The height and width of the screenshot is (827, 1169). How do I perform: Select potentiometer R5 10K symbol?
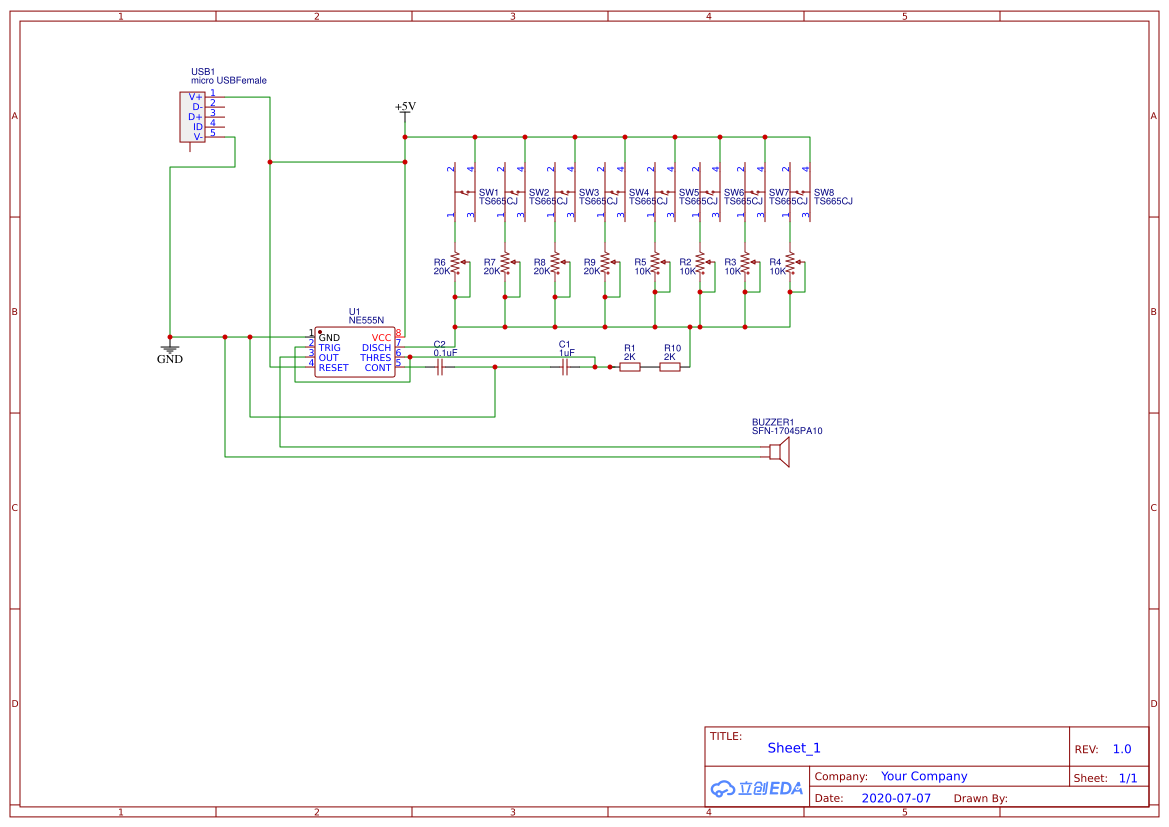point(657,262)
